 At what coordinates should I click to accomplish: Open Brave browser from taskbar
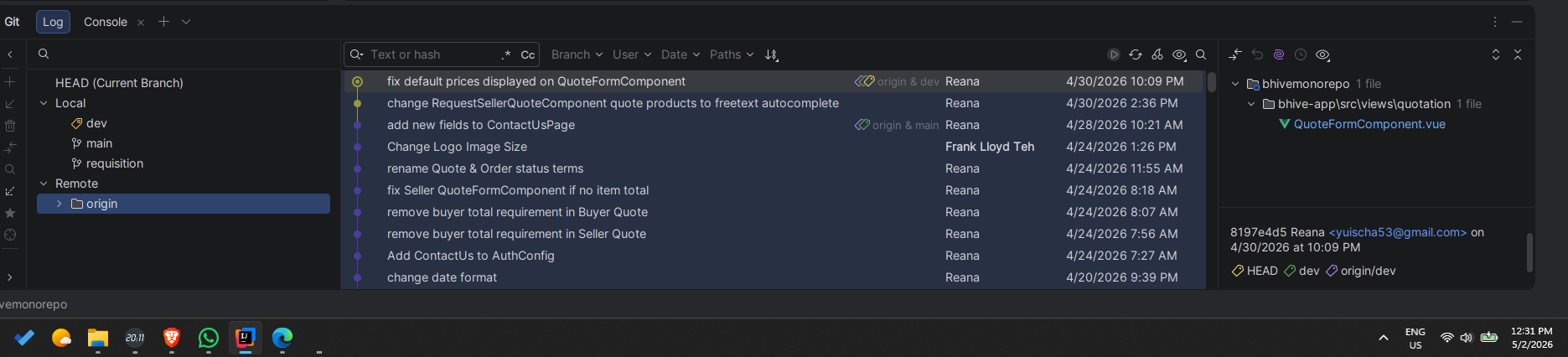coord(172,338)
